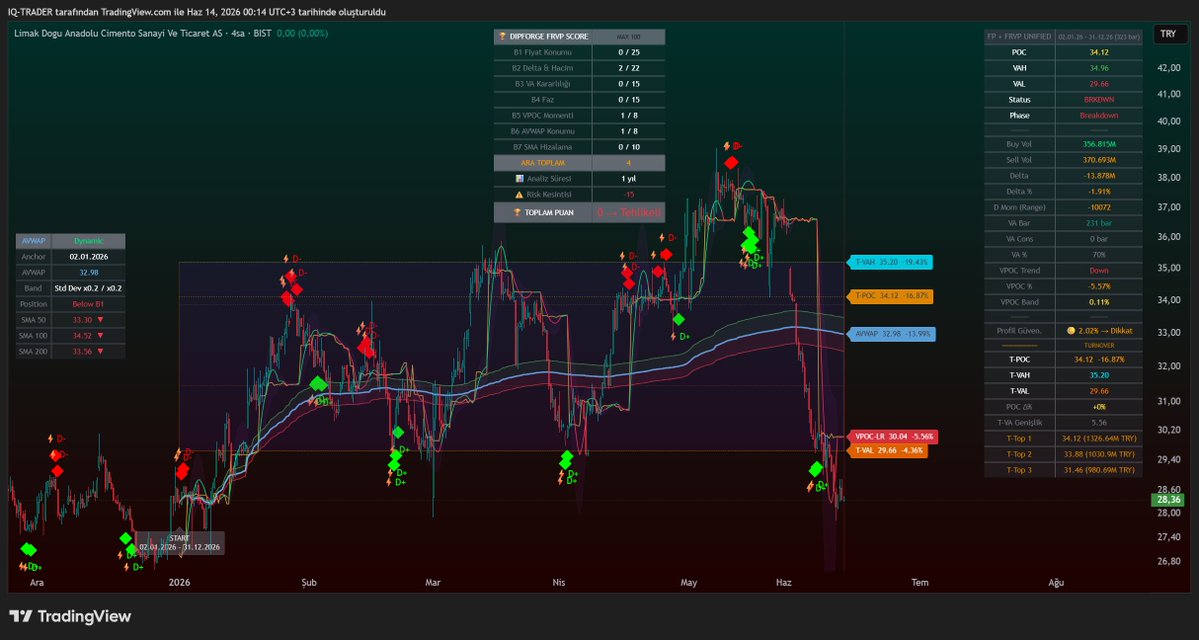Click the B3 VA Kararlılığı row label
1199x640 pixels.
click(542, 83)
